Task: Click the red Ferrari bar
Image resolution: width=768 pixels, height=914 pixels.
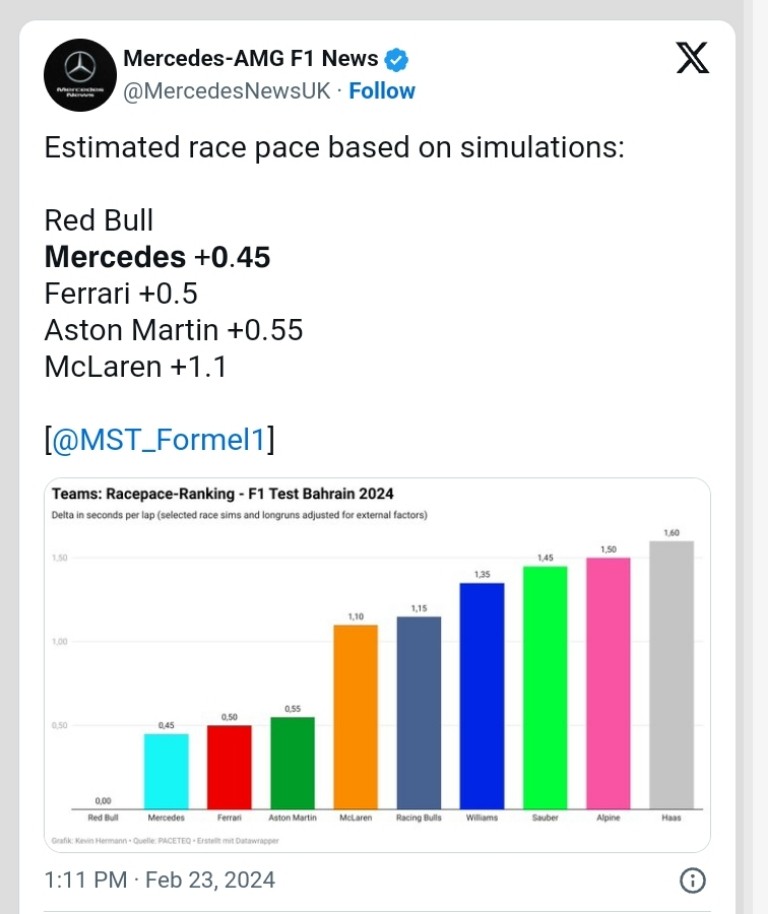Action: click(x=229, y=767)
